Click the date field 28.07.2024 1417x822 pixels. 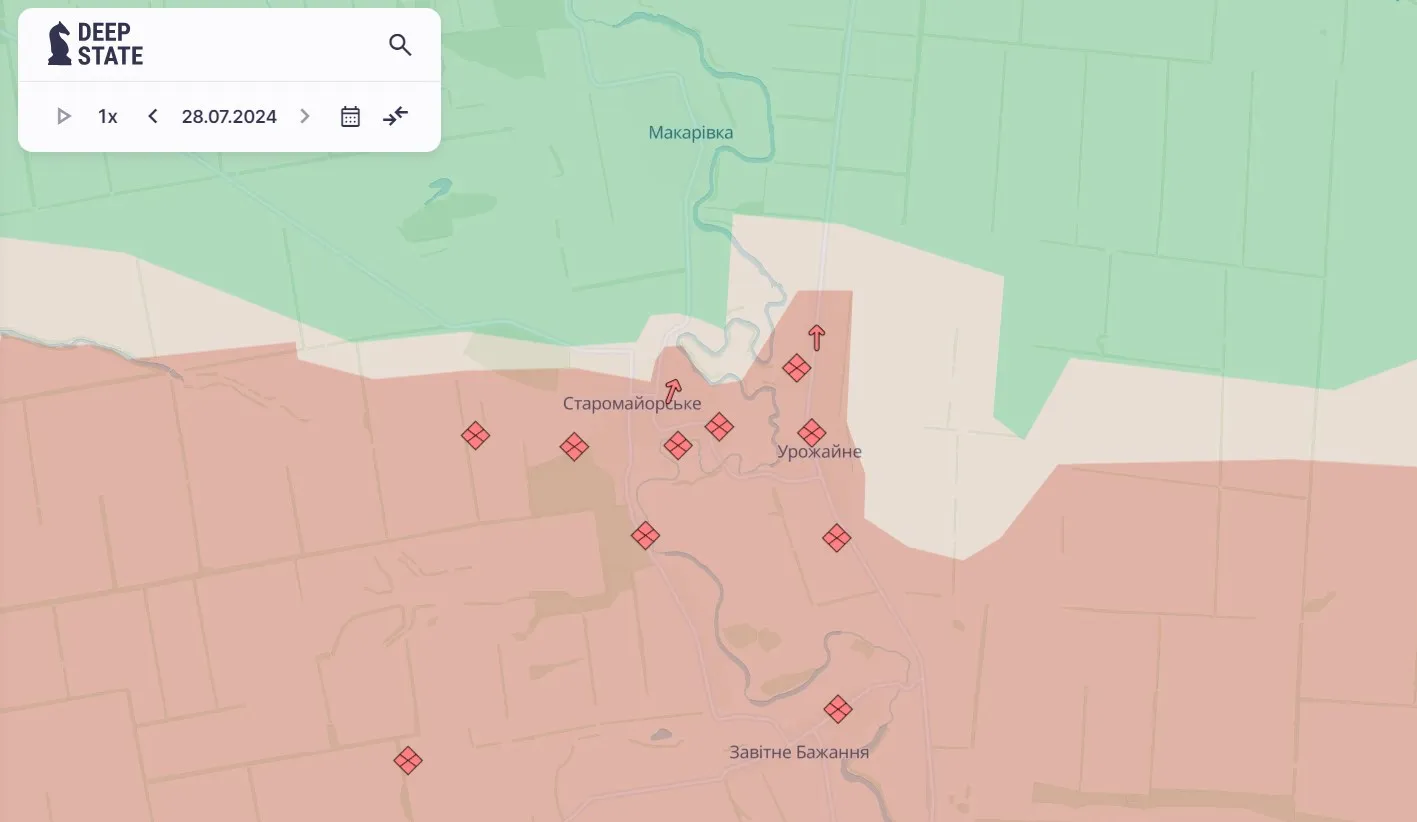coord(229,117)
